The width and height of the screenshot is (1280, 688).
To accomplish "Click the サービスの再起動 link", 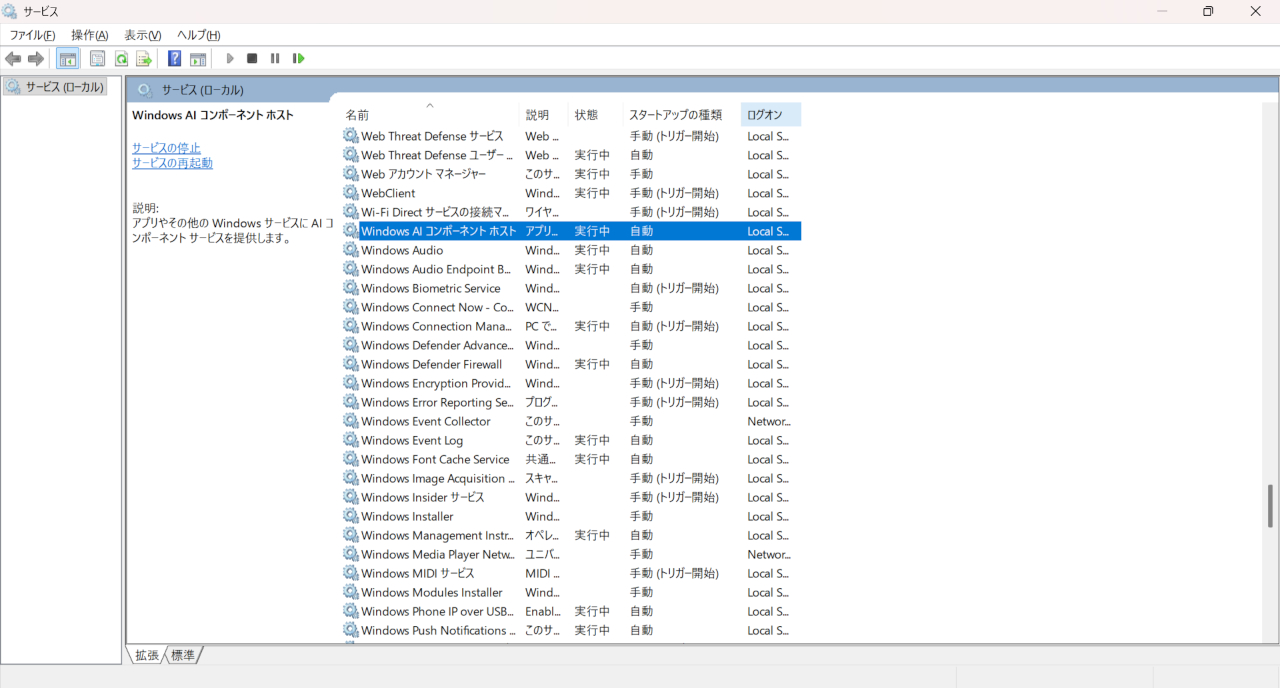I will (x=172, y=163).
